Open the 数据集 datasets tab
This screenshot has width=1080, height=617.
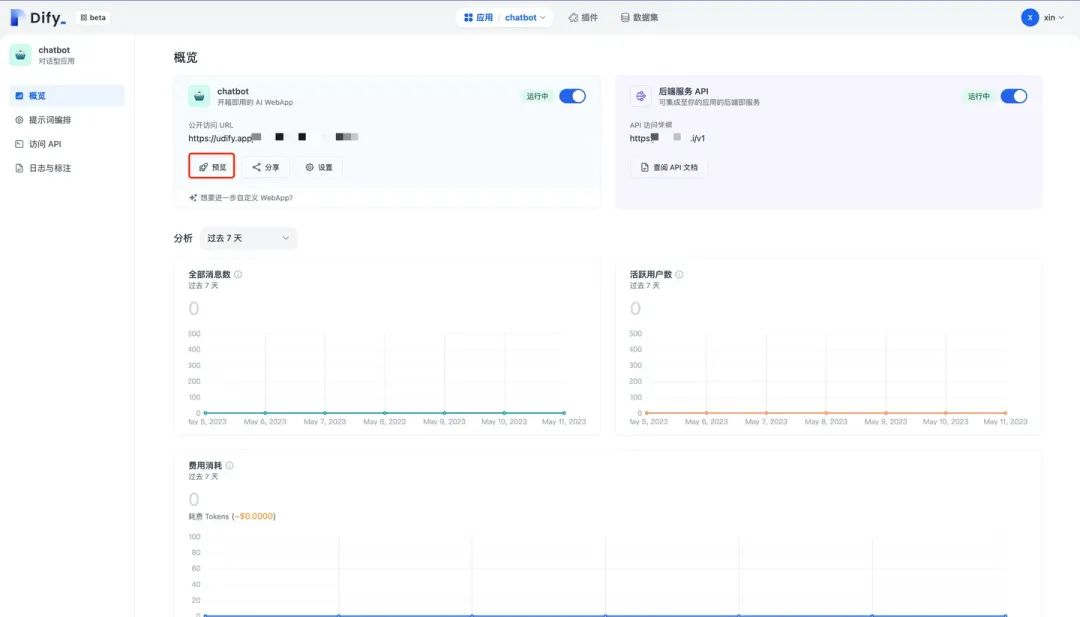pos(639,17)
